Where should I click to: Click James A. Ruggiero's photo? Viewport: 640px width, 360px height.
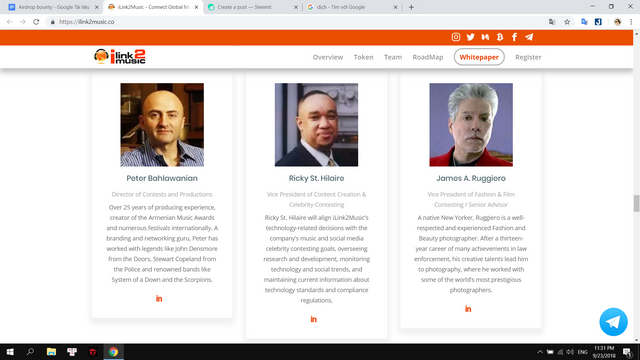pyautogui.click(x=471, y=125)
